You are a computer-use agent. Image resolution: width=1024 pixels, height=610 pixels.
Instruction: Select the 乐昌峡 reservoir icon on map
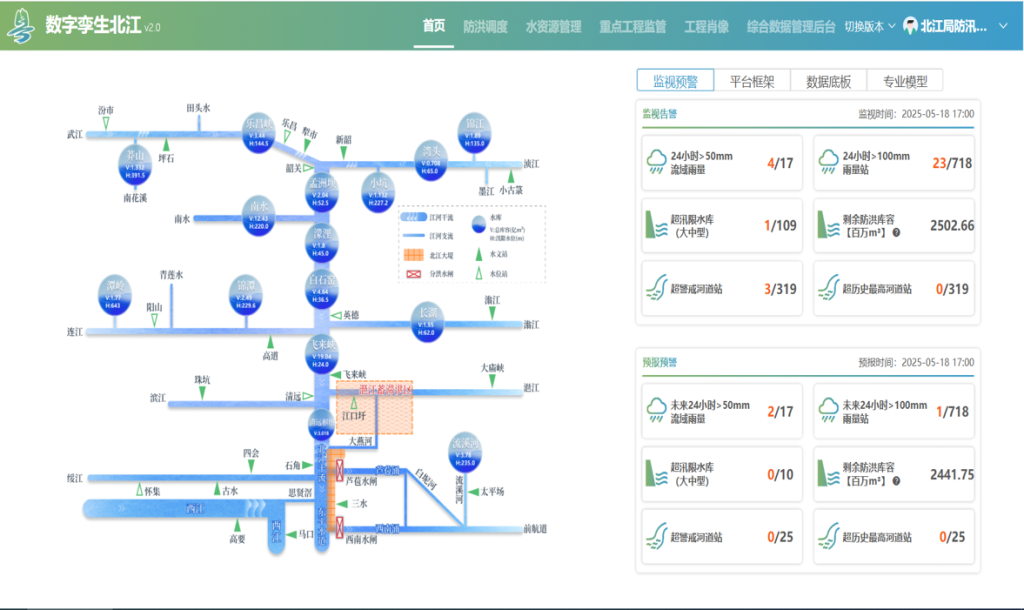tap(257, 133)
